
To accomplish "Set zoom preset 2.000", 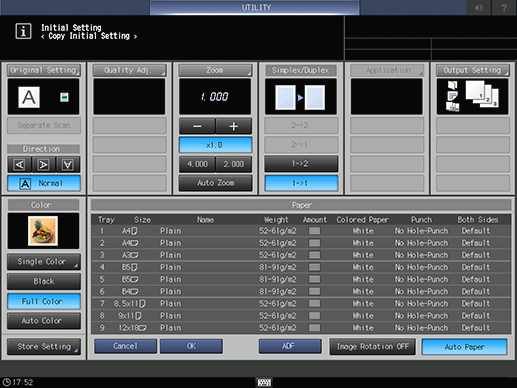I will 234,164.
